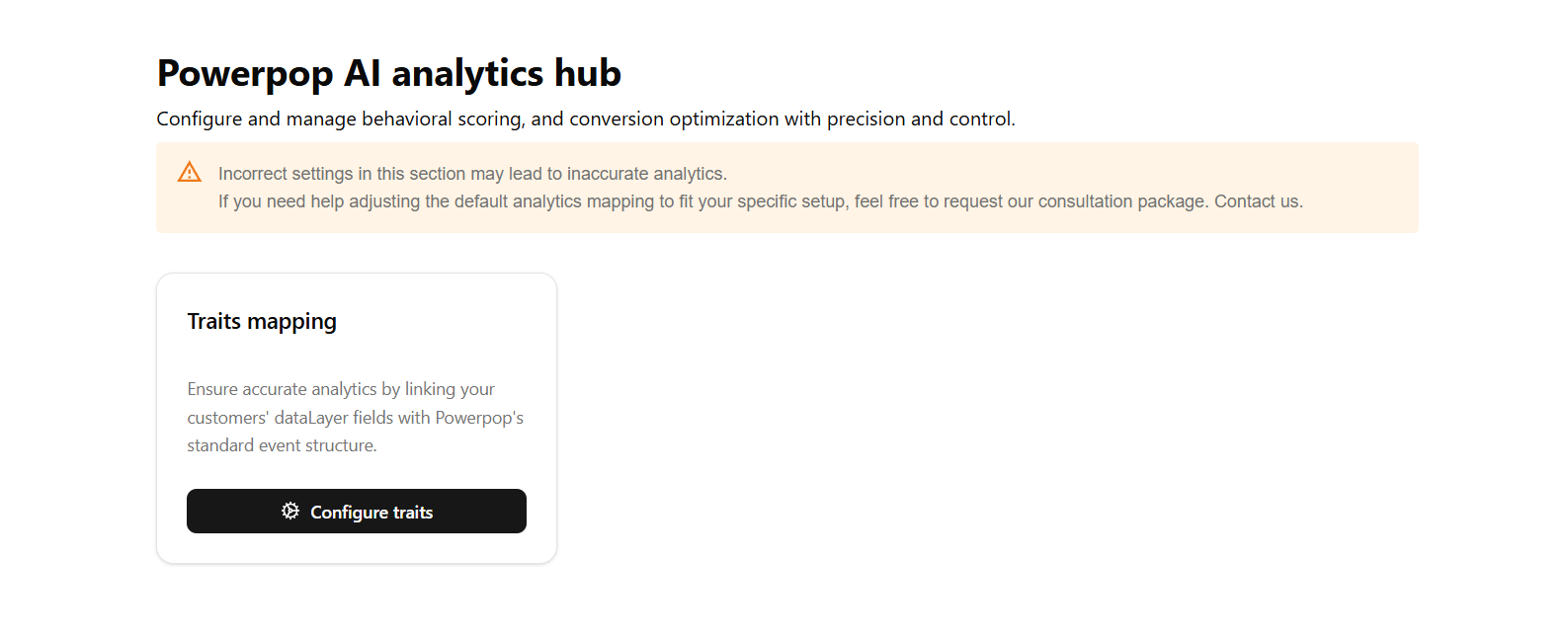This screenshot has width=1568, height=637.
Task: Click "standard event structure." card text
Action: coord(282,445)
